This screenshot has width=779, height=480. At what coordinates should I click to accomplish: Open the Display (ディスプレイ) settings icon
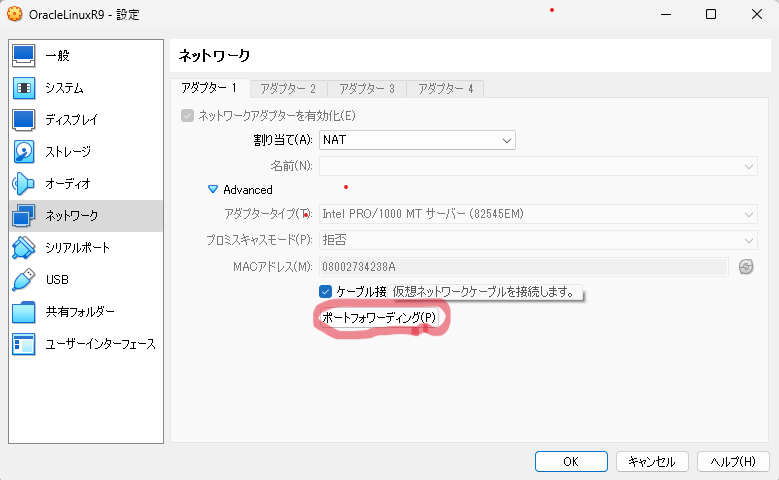pyautogui.click(x=24, y=120)
